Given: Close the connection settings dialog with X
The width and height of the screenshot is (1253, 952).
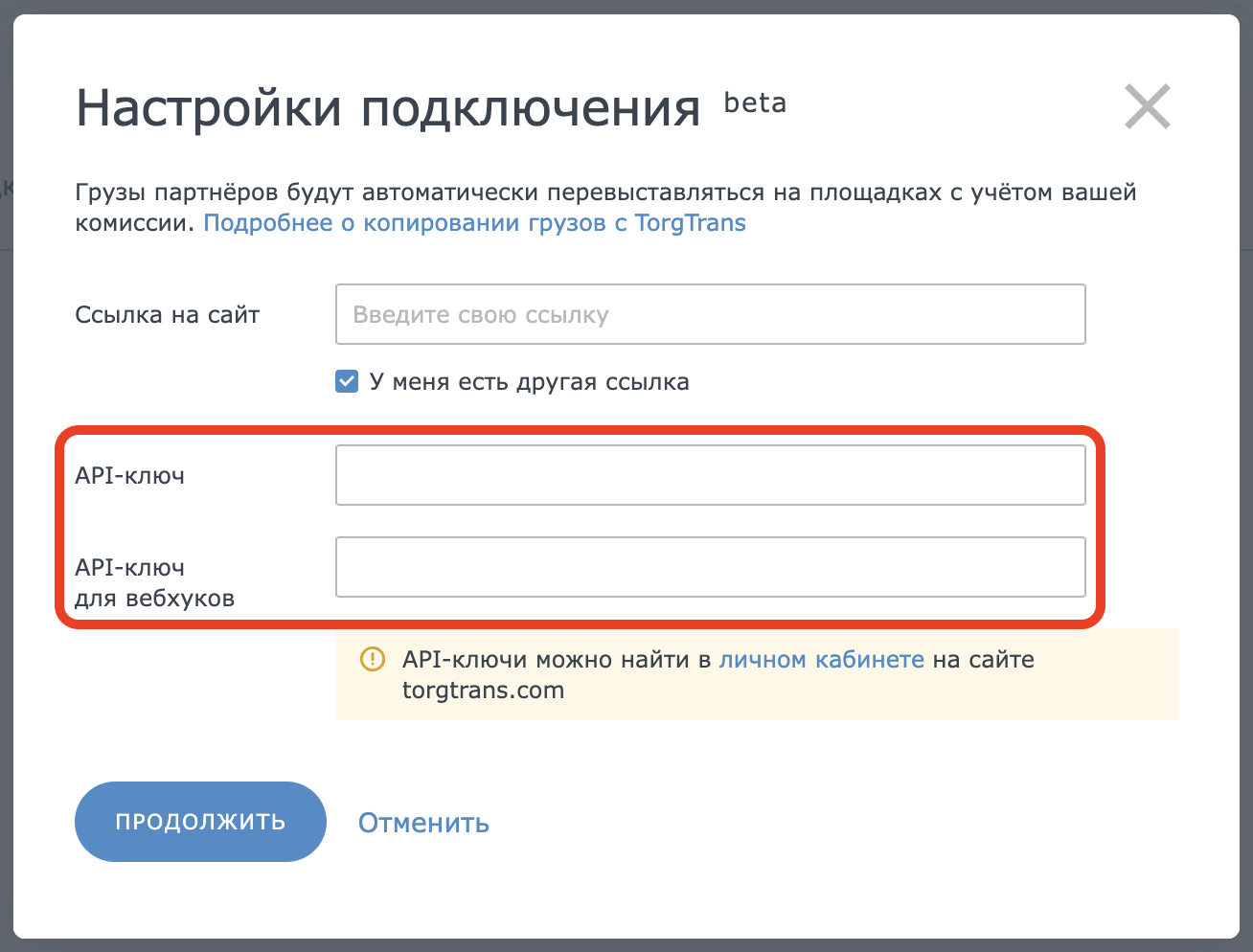Looking at the screenshot, I should click(x=1148, y=106).
